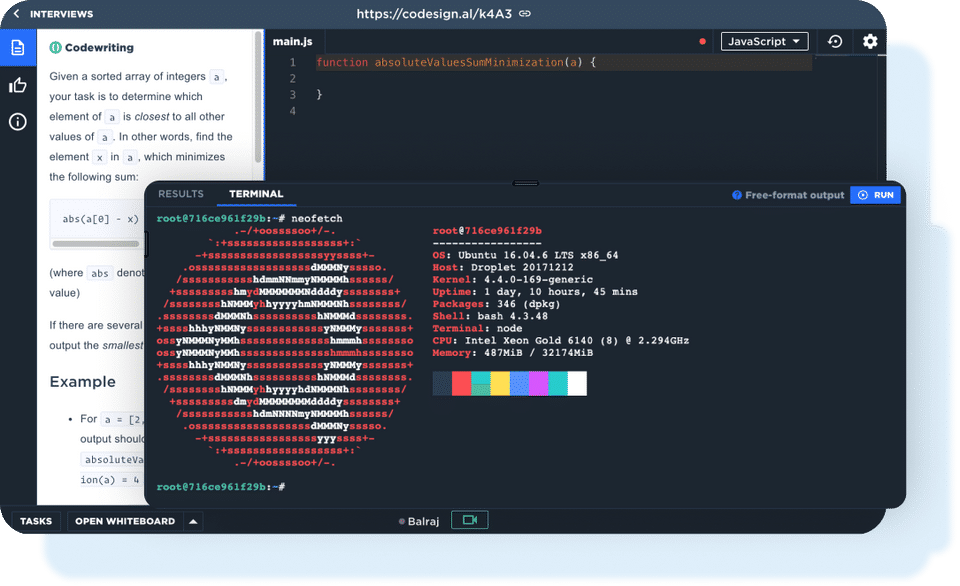Viewport: 960px width, 586px height.
Task: Open the TASKS panel
Action: click(36, 521)
